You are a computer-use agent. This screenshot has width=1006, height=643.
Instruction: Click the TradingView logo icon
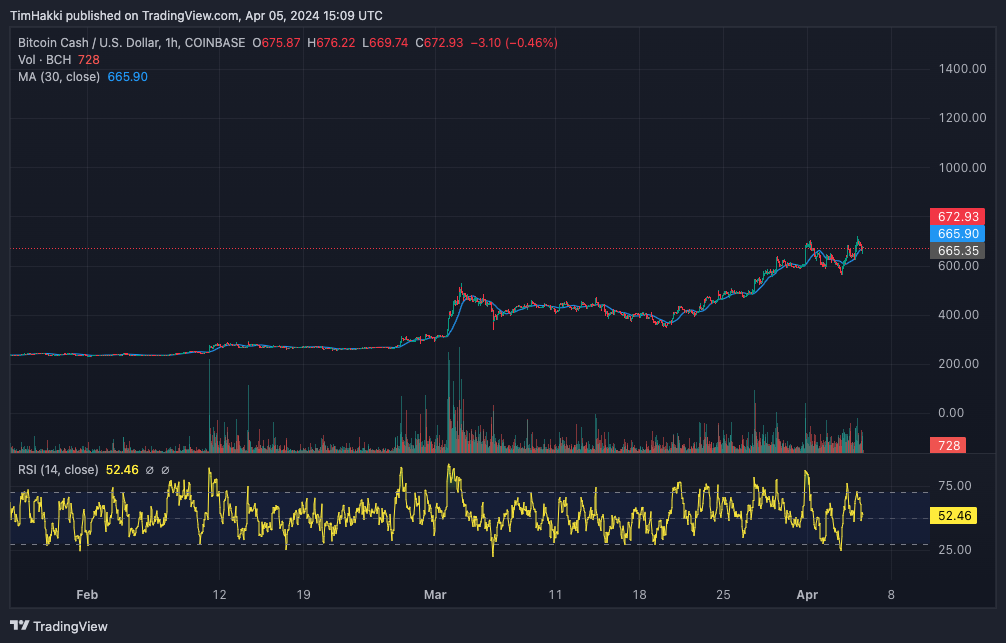(20, 627)
